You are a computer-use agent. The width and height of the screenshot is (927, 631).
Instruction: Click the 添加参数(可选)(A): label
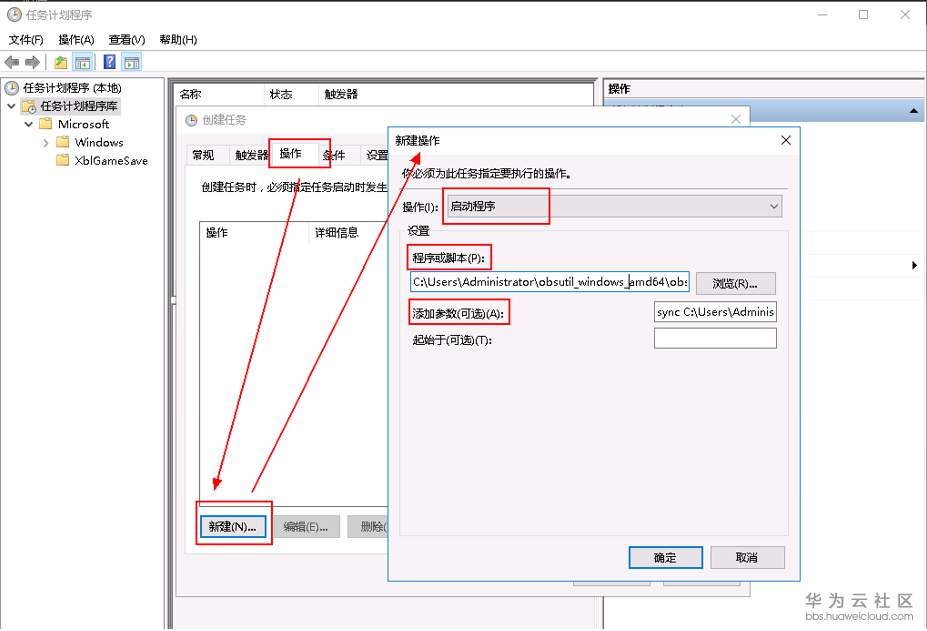(x=458, y=313)
